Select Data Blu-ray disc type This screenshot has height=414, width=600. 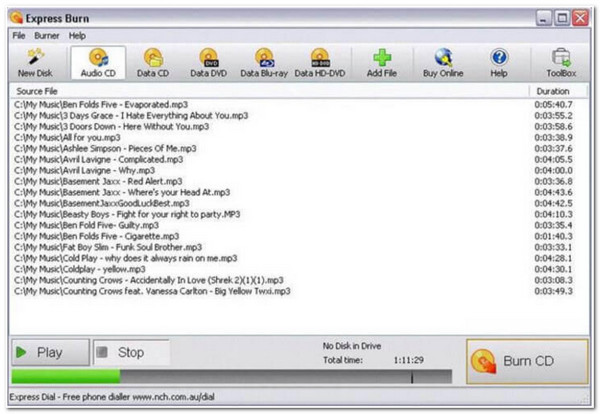264,63
